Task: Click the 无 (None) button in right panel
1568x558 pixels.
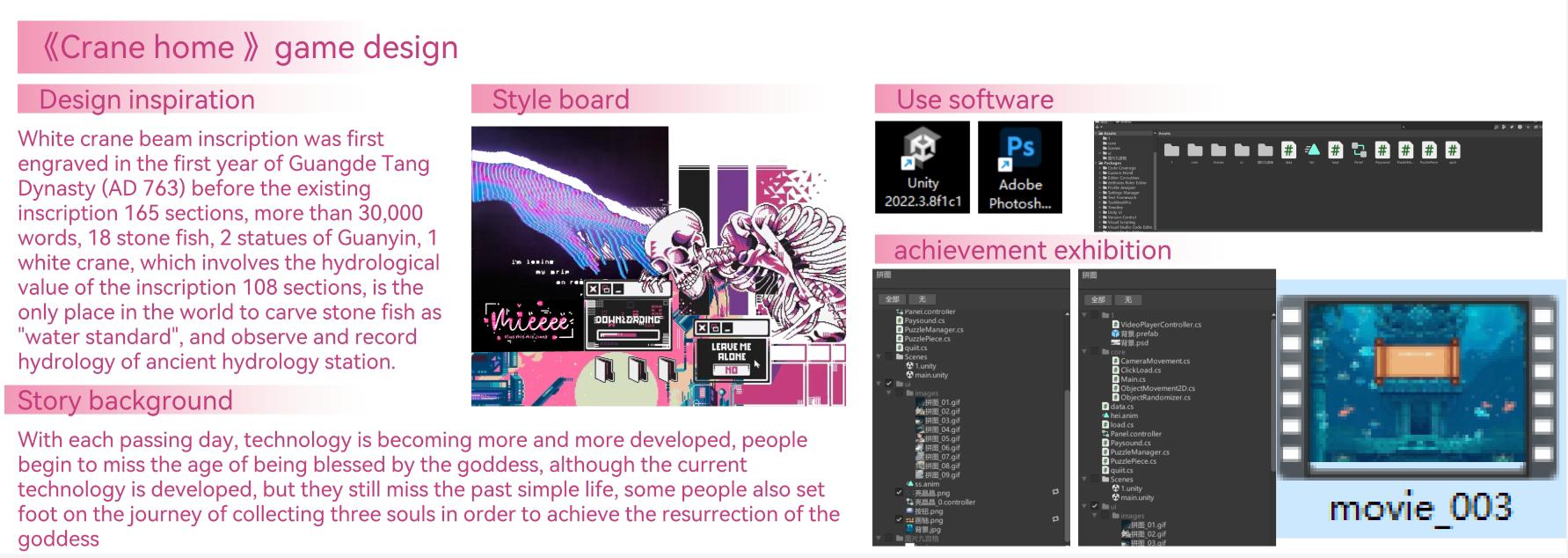Action: pyautogui.click(x=1128, y=300)
